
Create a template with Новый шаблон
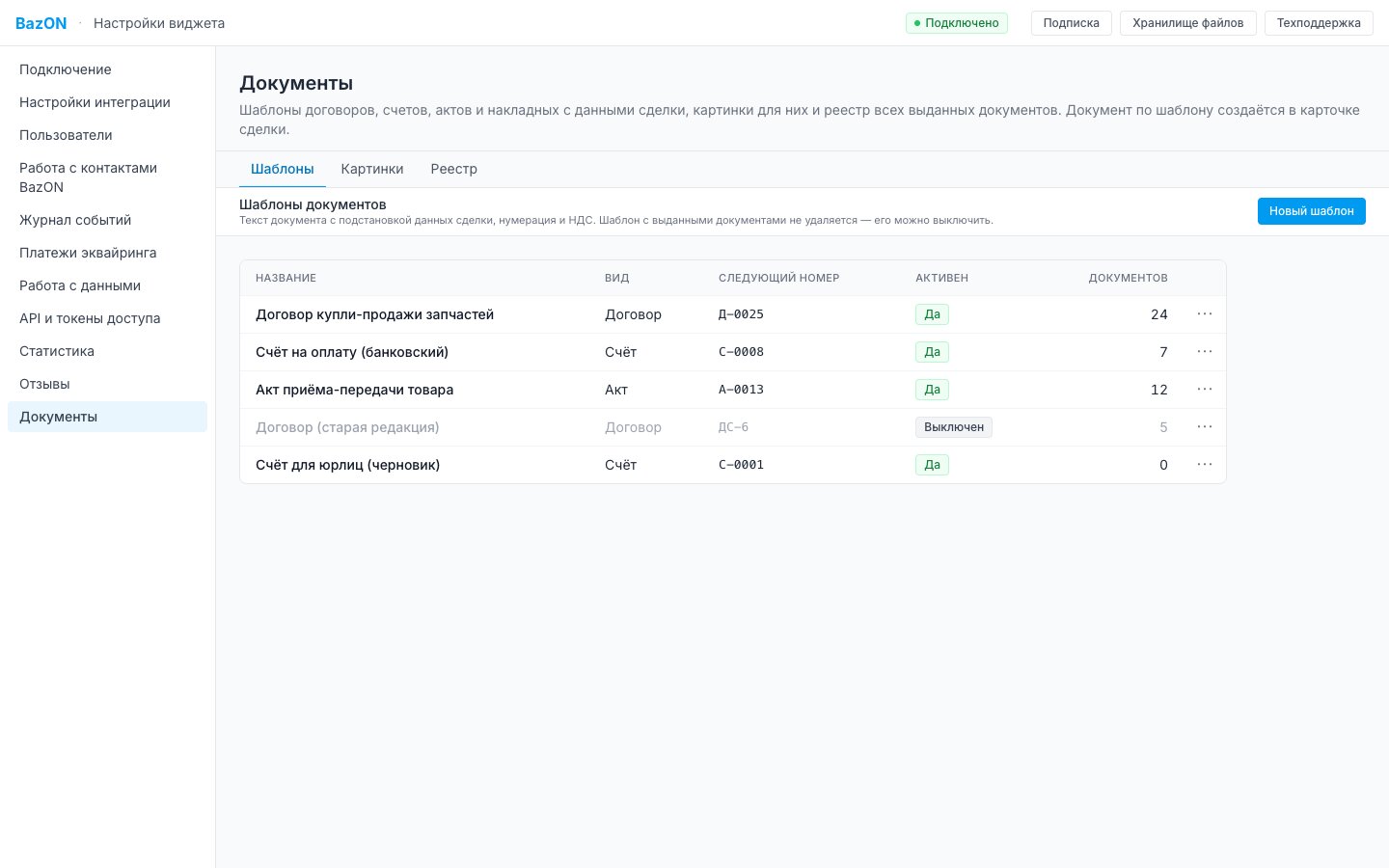(1311, 211)
